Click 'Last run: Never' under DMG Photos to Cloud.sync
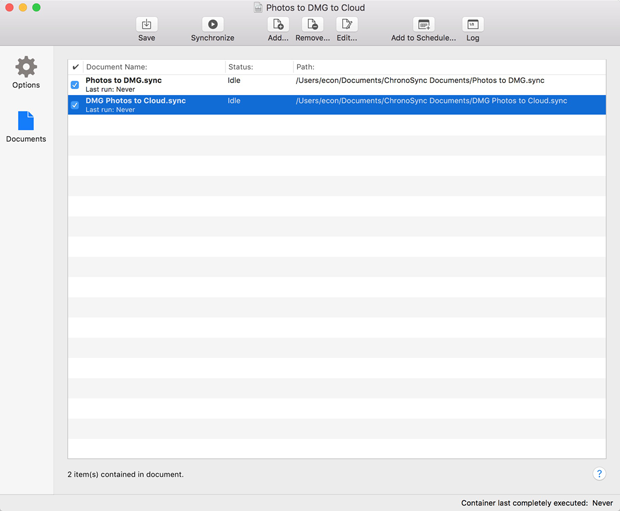The height and width of the screenshot is (511, 620). [110, 110]
